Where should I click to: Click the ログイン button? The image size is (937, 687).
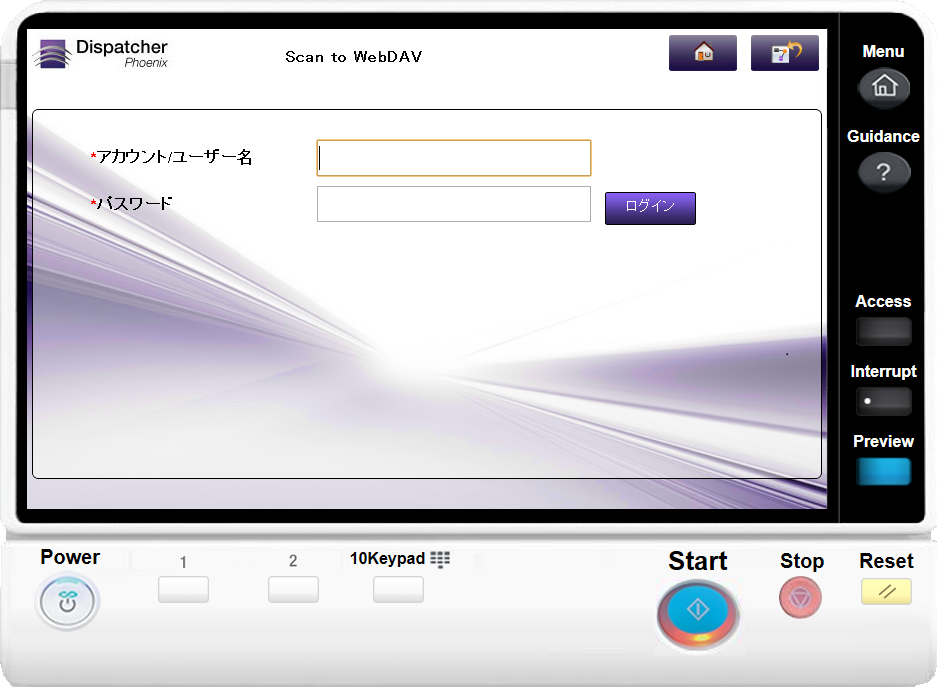click(650, 208)
